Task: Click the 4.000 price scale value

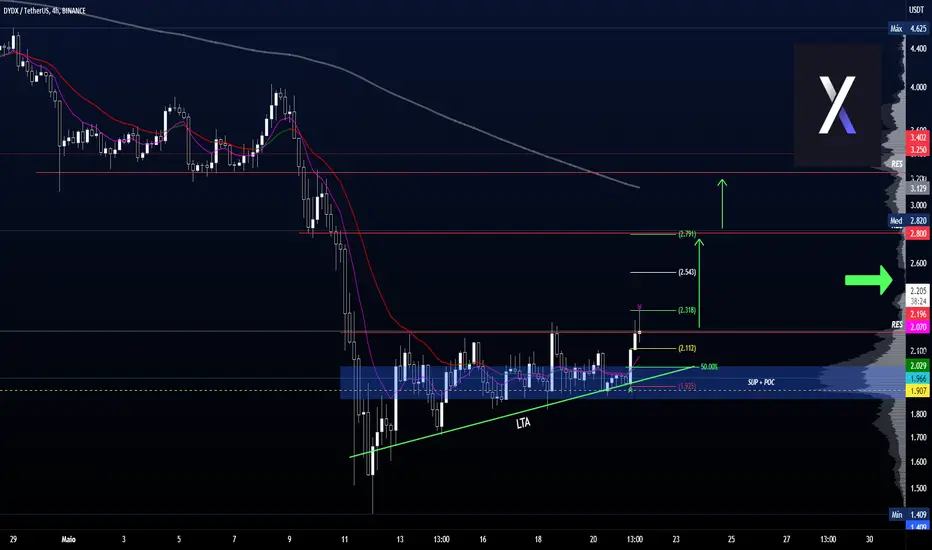Action: [918, 87]
